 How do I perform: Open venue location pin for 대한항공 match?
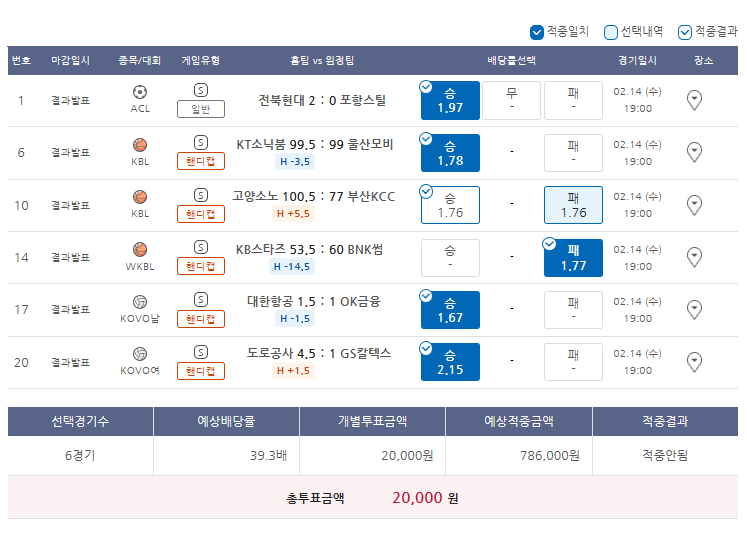694,310
